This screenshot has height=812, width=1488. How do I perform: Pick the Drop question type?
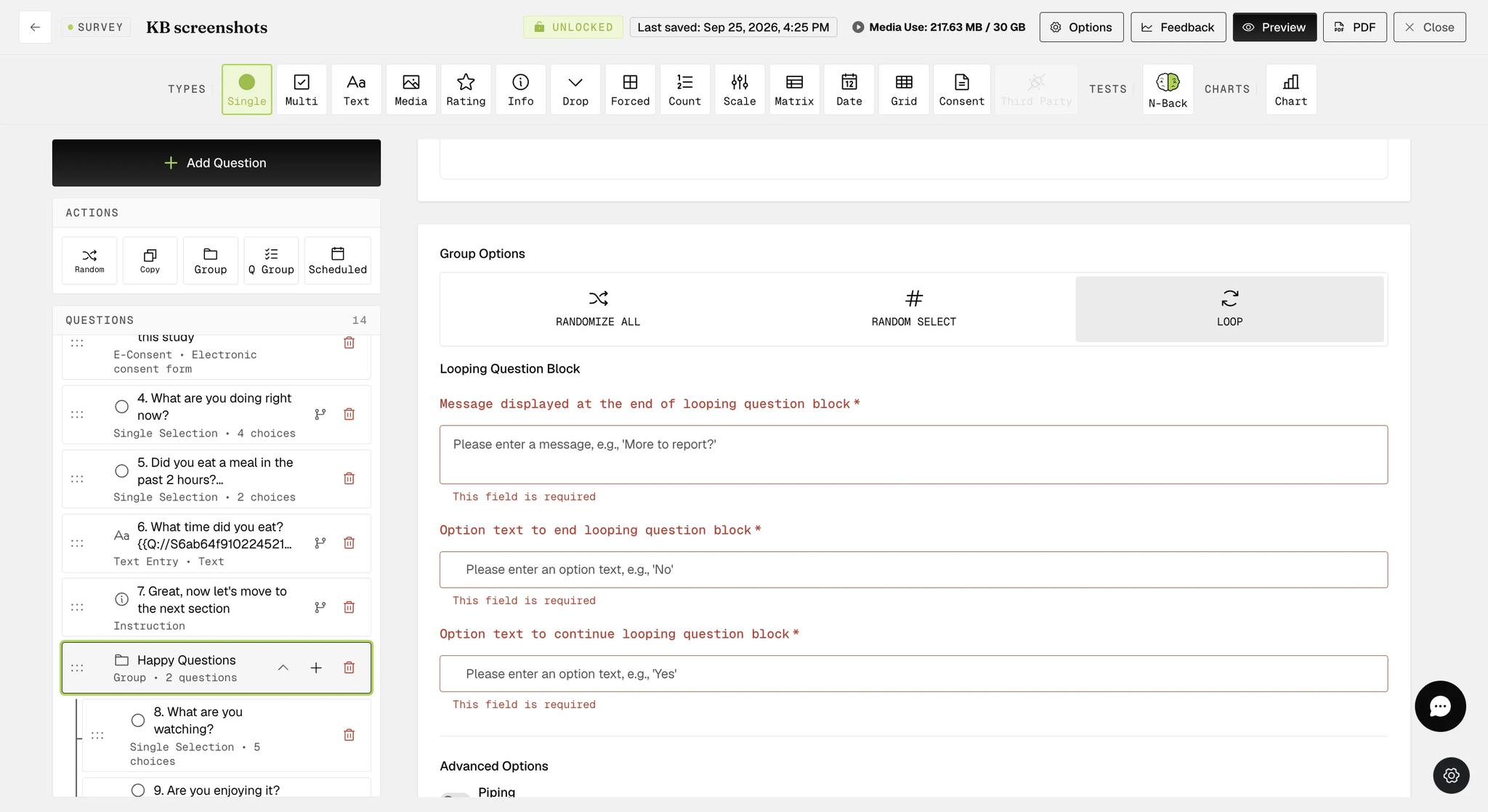(x=575, y=89)
